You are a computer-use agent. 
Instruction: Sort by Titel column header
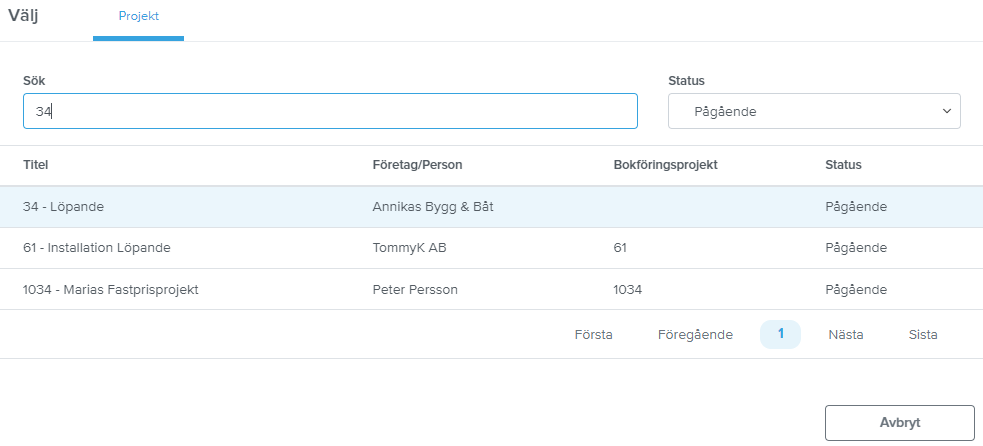[36, 165]
